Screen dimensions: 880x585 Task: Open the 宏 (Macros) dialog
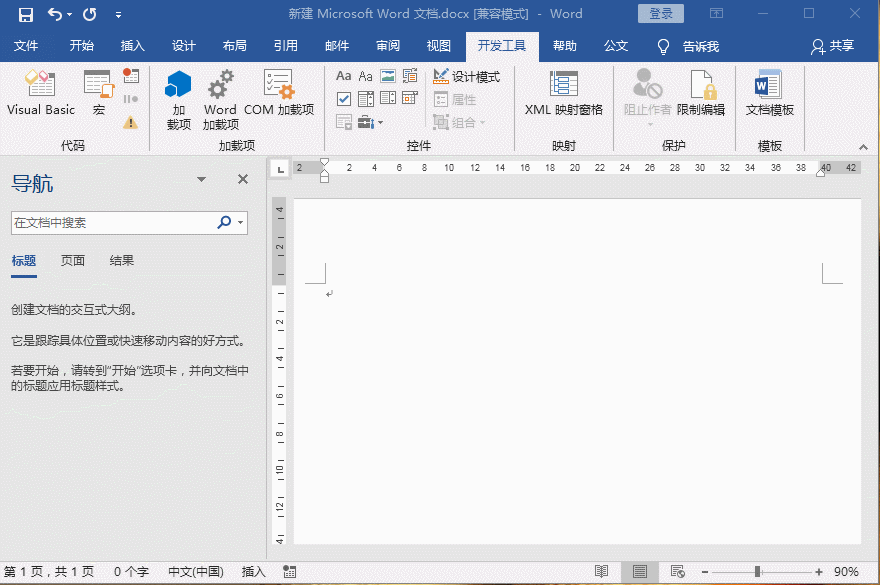[99, 93]
